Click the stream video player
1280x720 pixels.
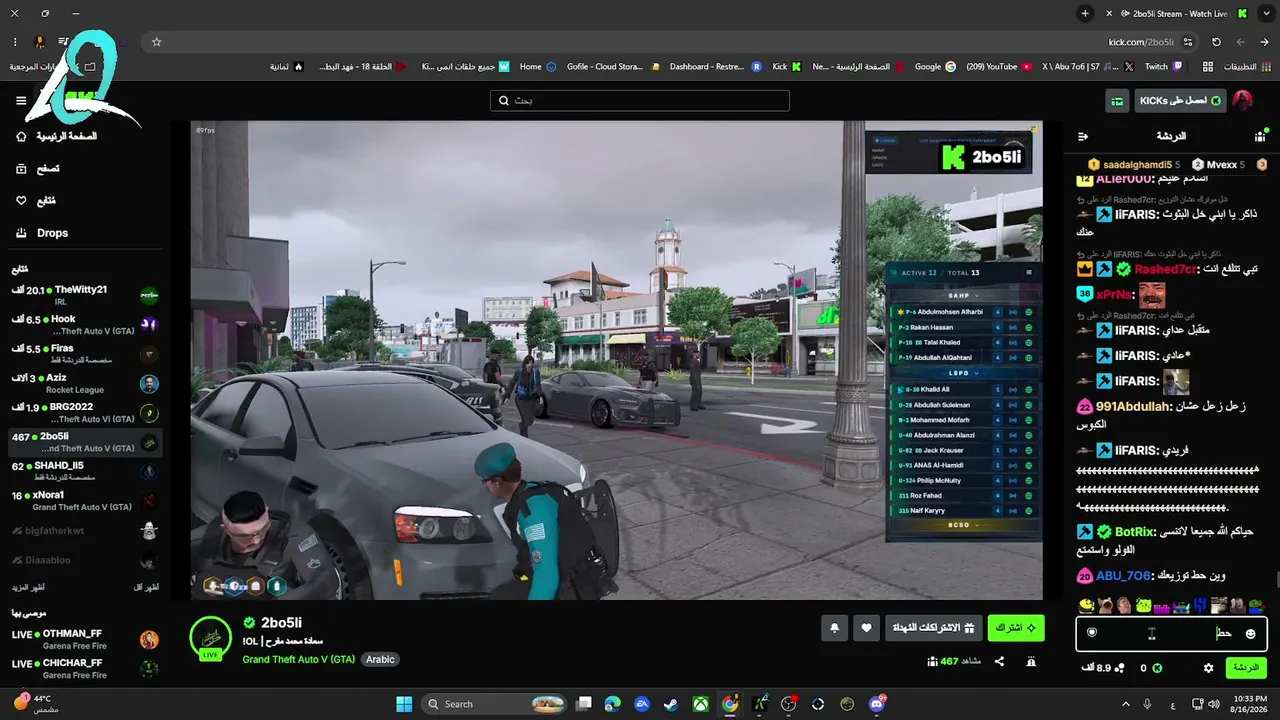coord(617,361)
